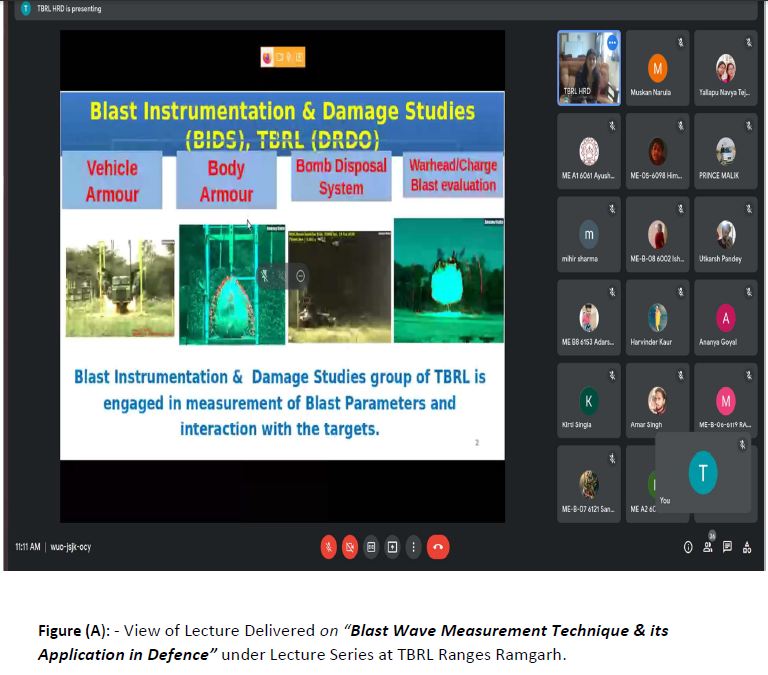The height and width of the screenshot is (675, 768).
Task: Click the 'TBRL HRD is presenting' banner
Action: point(68,9)
